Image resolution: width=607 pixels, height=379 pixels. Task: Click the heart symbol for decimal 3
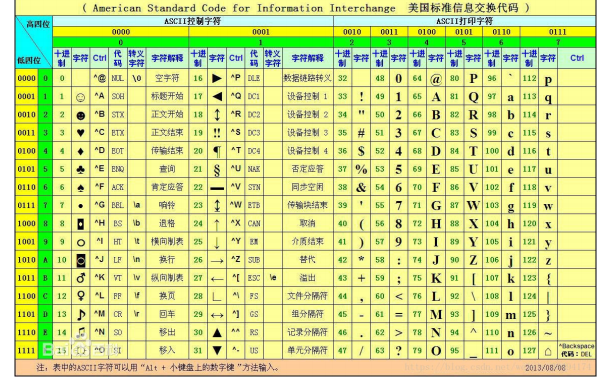pyautogui.click(x=81, y=133)
